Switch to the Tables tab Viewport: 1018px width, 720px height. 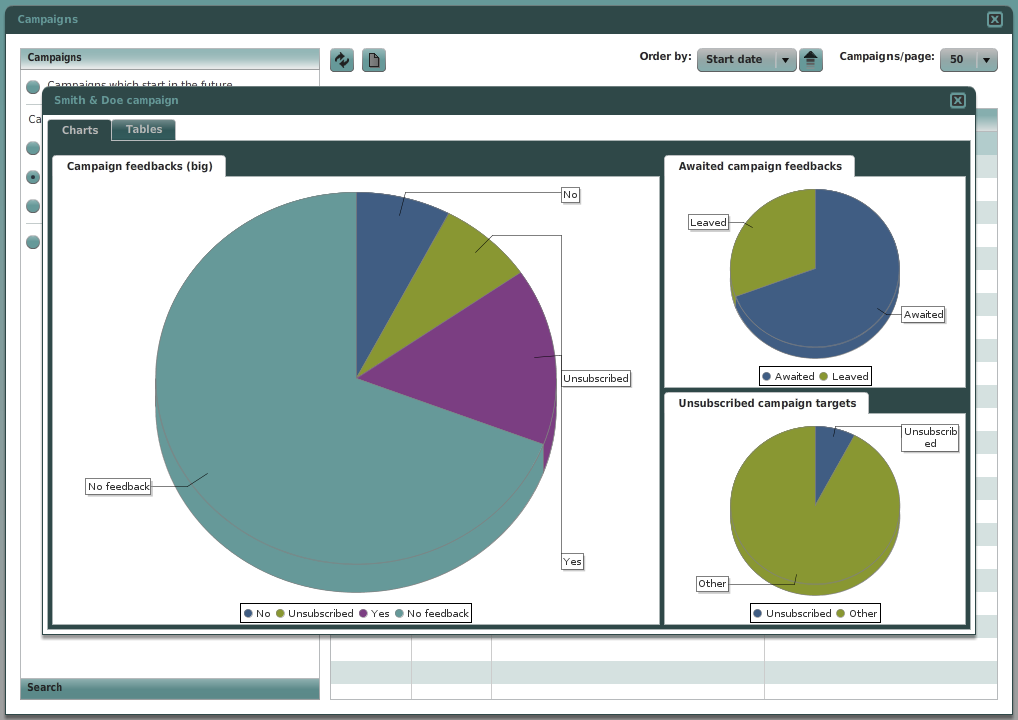[x=142, y=129]
